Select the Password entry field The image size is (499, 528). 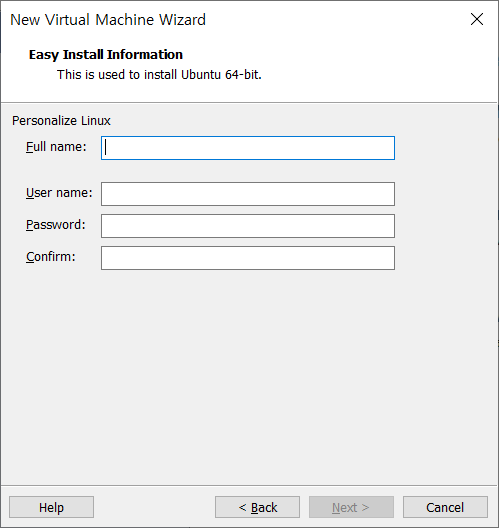(x=248, y=226)
